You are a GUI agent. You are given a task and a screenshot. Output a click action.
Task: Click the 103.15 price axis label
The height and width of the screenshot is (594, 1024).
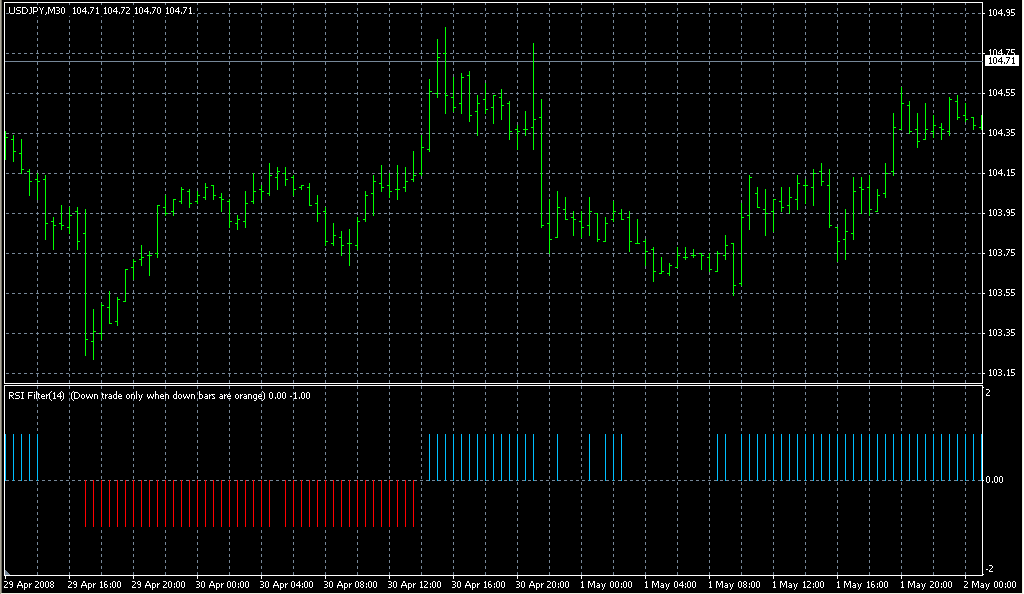tap(1000, 373)
